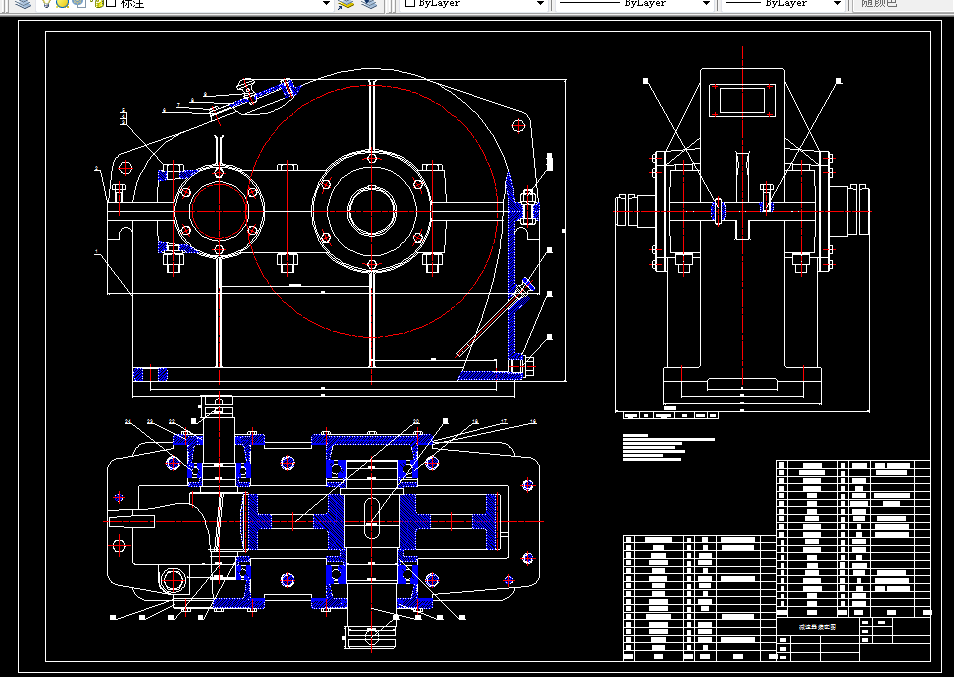Toggle the layer on/off lightbulb icon
954x677 pixels.
[x=47, y=4]
